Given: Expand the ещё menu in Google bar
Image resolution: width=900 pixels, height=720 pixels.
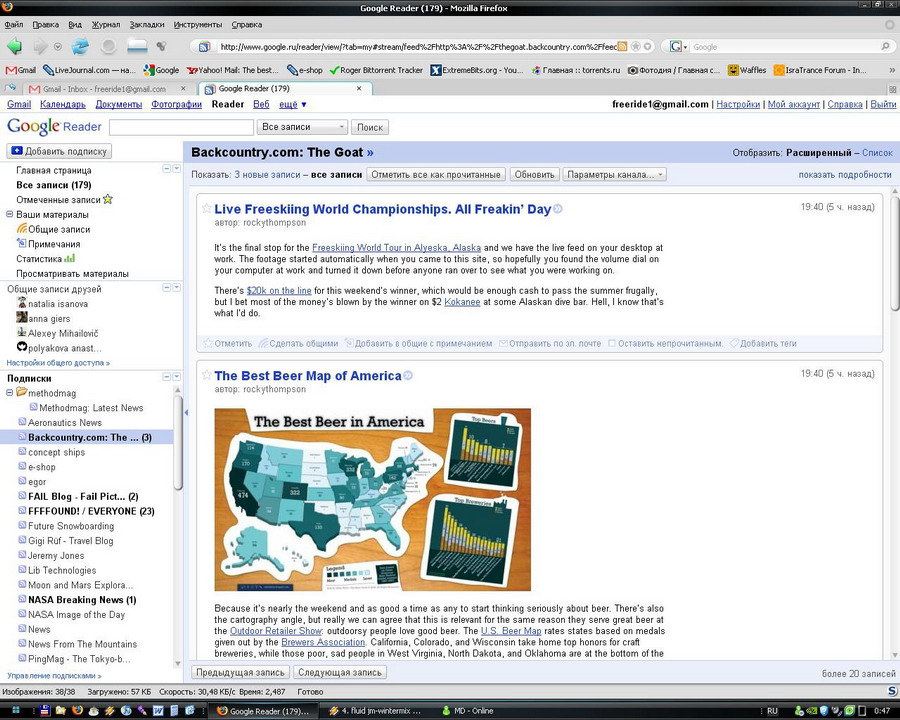Looking at the screenshot, I should 293,104.
